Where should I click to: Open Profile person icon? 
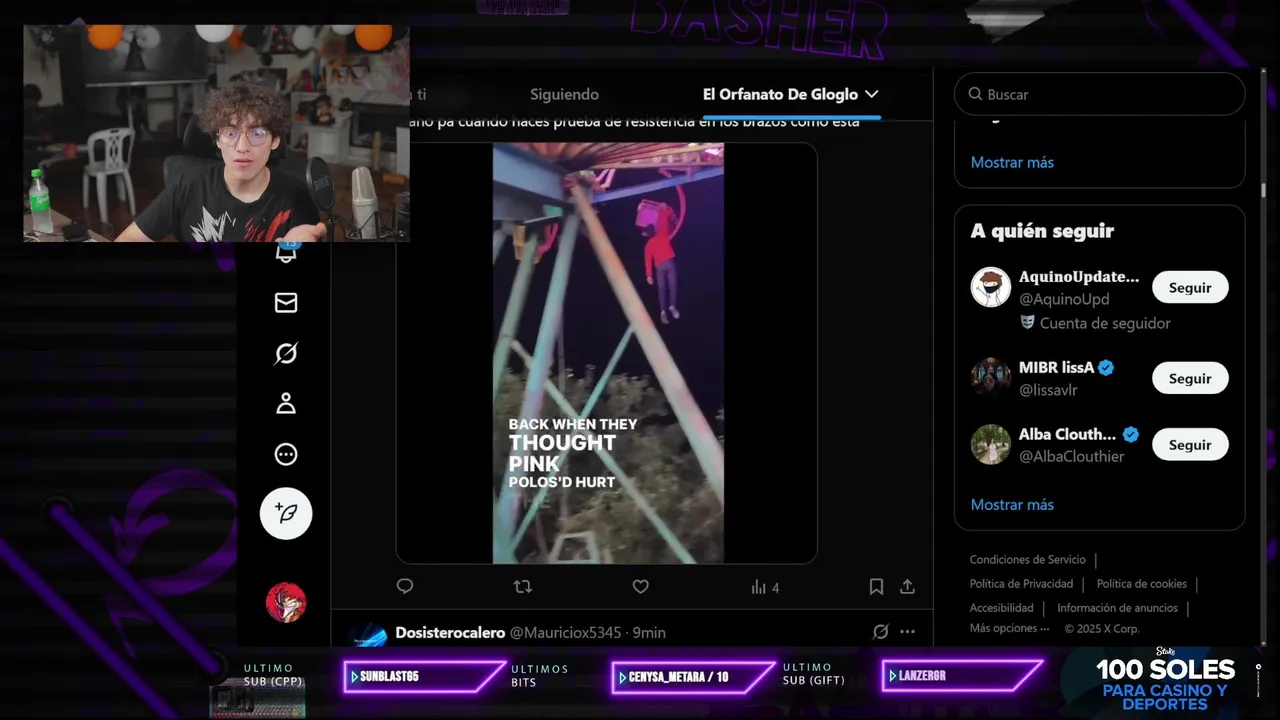(x=286, y=403)
